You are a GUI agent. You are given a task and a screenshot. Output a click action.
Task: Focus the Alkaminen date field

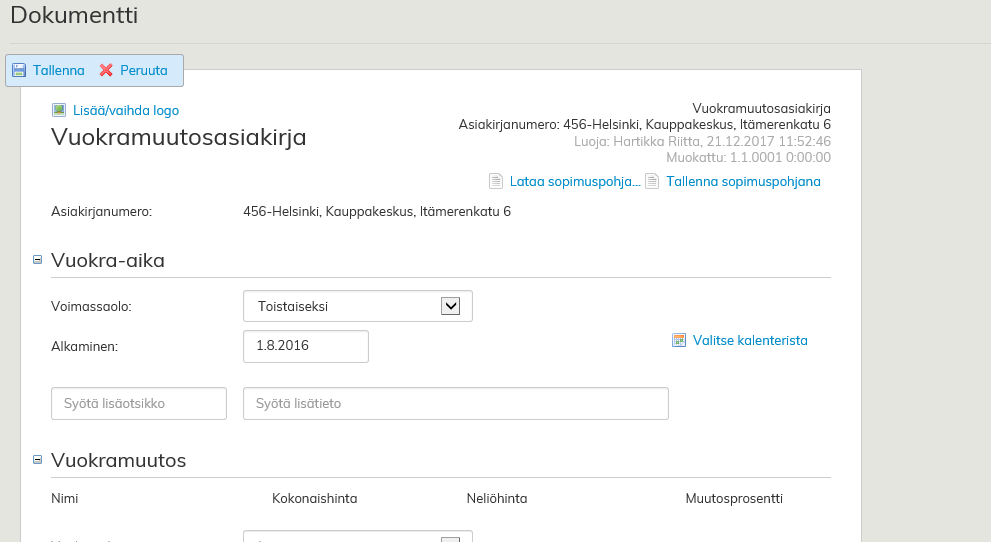(305, 346)
